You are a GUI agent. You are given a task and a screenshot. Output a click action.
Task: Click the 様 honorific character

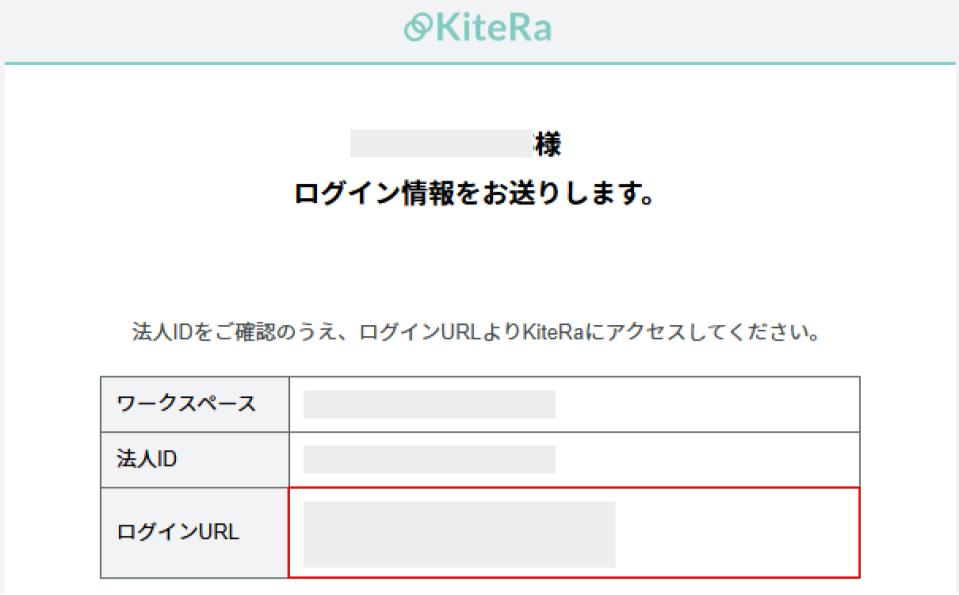click(547, 144)
